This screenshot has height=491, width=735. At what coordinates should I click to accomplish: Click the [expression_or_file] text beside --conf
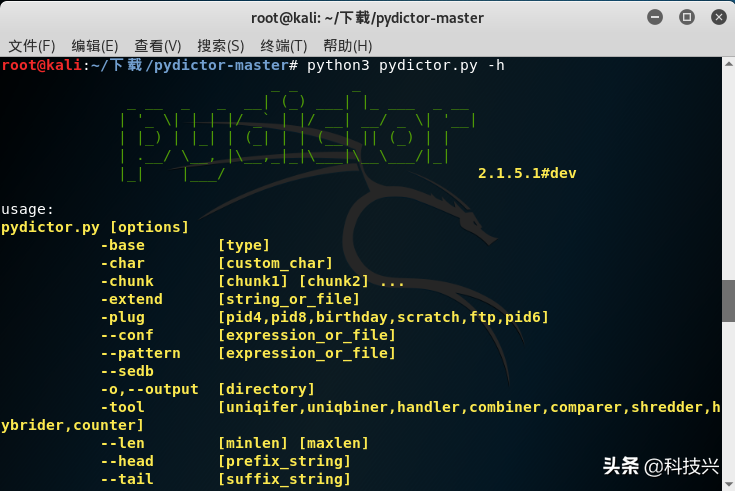(x=307, y=335)
